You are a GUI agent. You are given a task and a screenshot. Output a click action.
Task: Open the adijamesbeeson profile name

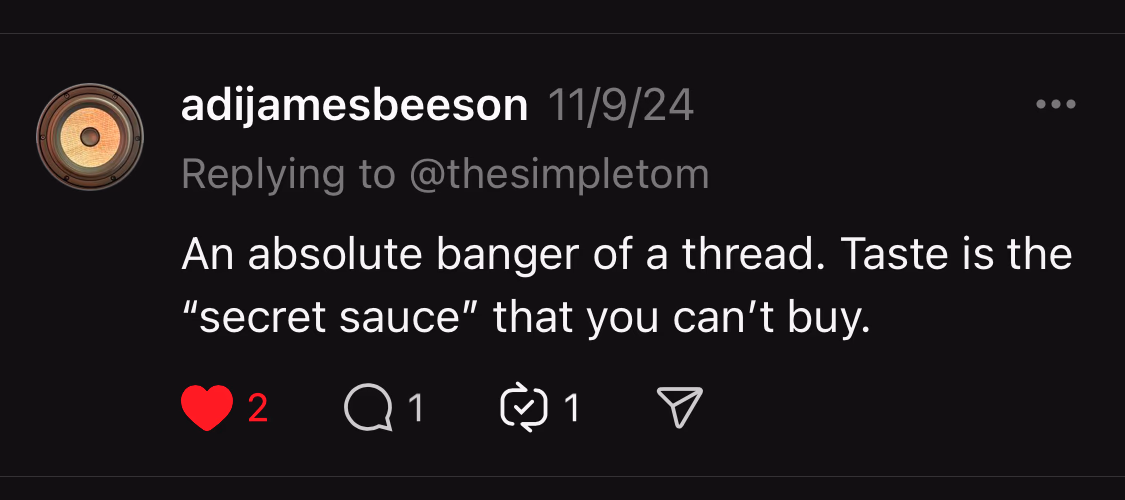click(354, 106)
